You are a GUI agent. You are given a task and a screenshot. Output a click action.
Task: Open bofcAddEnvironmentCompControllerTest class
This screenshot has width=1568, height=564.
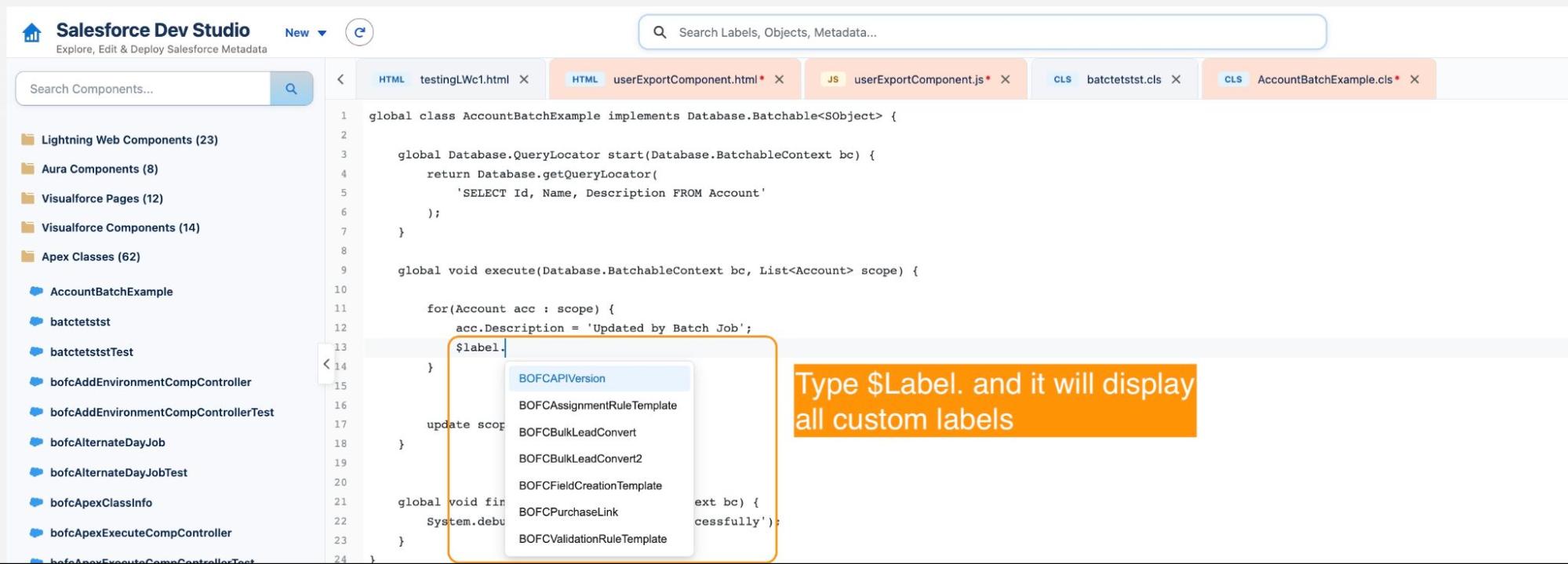click(x=162, y=413)
